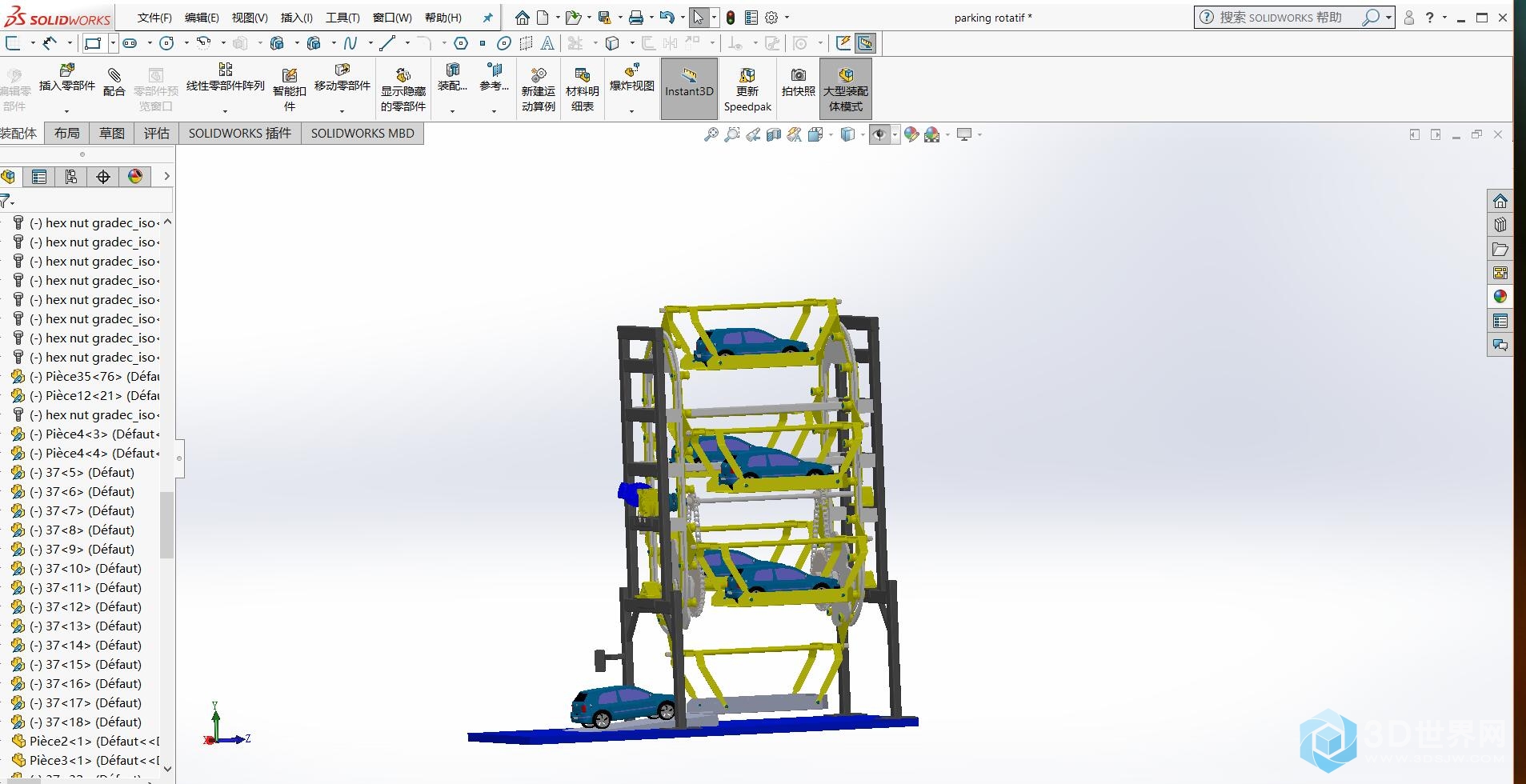Click the Home icon in the top toolbar

tap(522, 17)
